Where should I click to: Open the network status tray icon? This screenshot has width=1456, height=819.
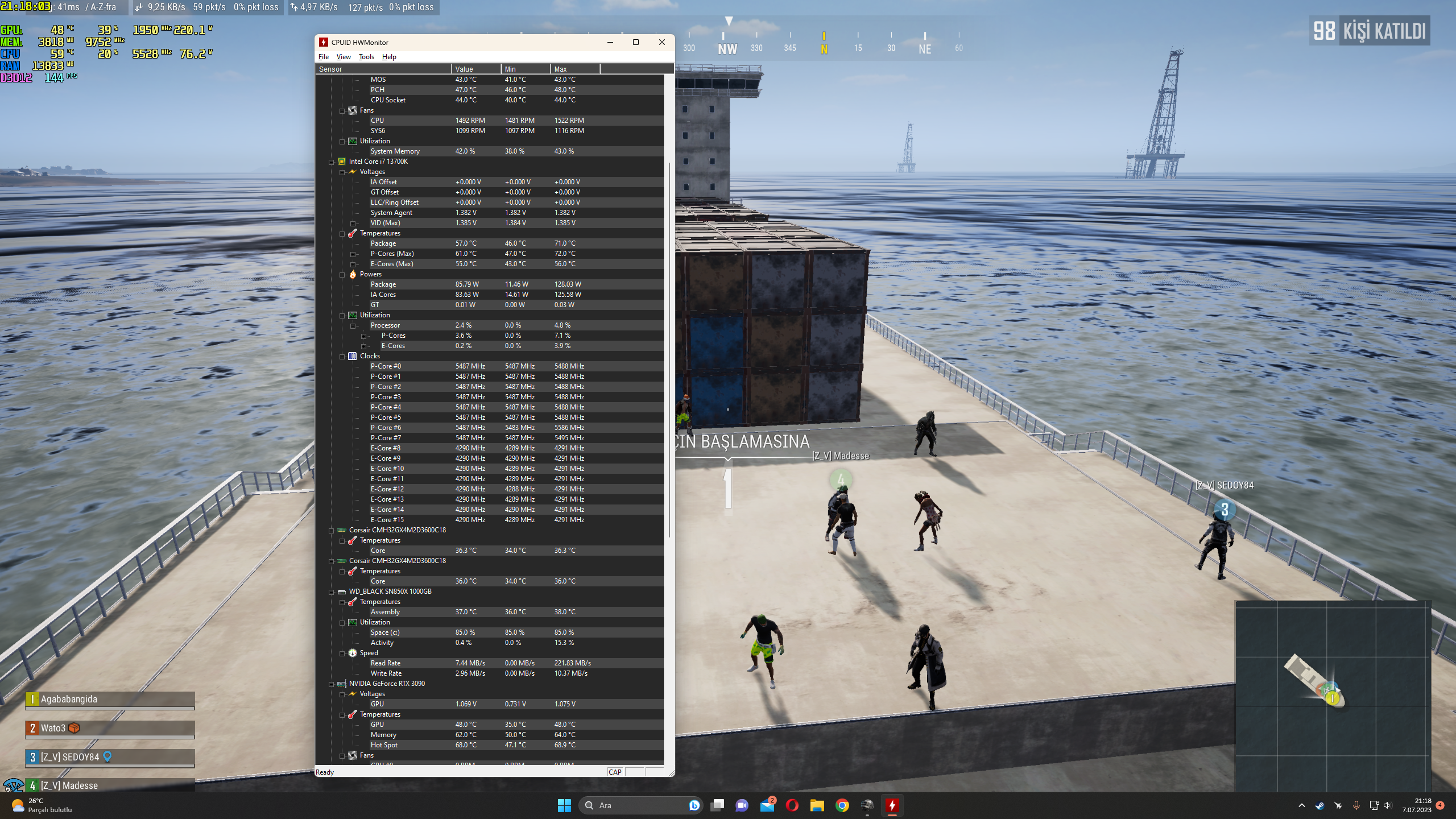click(1374, 805)
